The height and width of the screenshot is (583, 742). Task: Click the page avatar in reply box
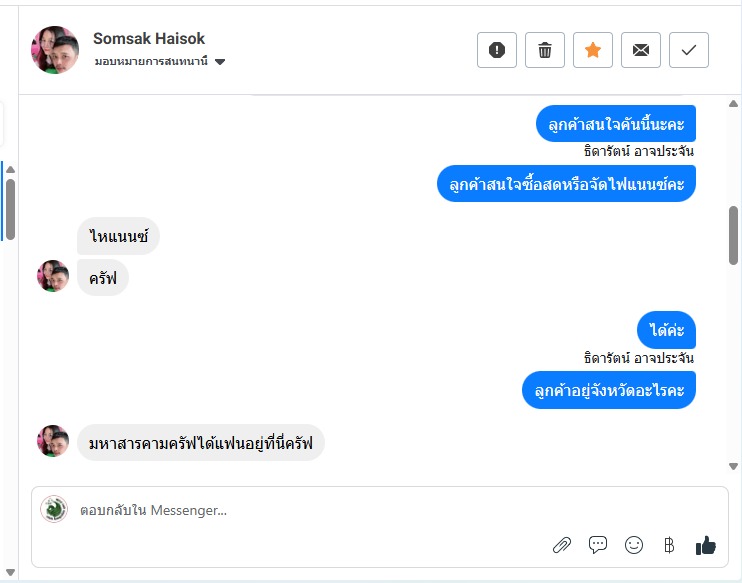(x=54, y=509)
